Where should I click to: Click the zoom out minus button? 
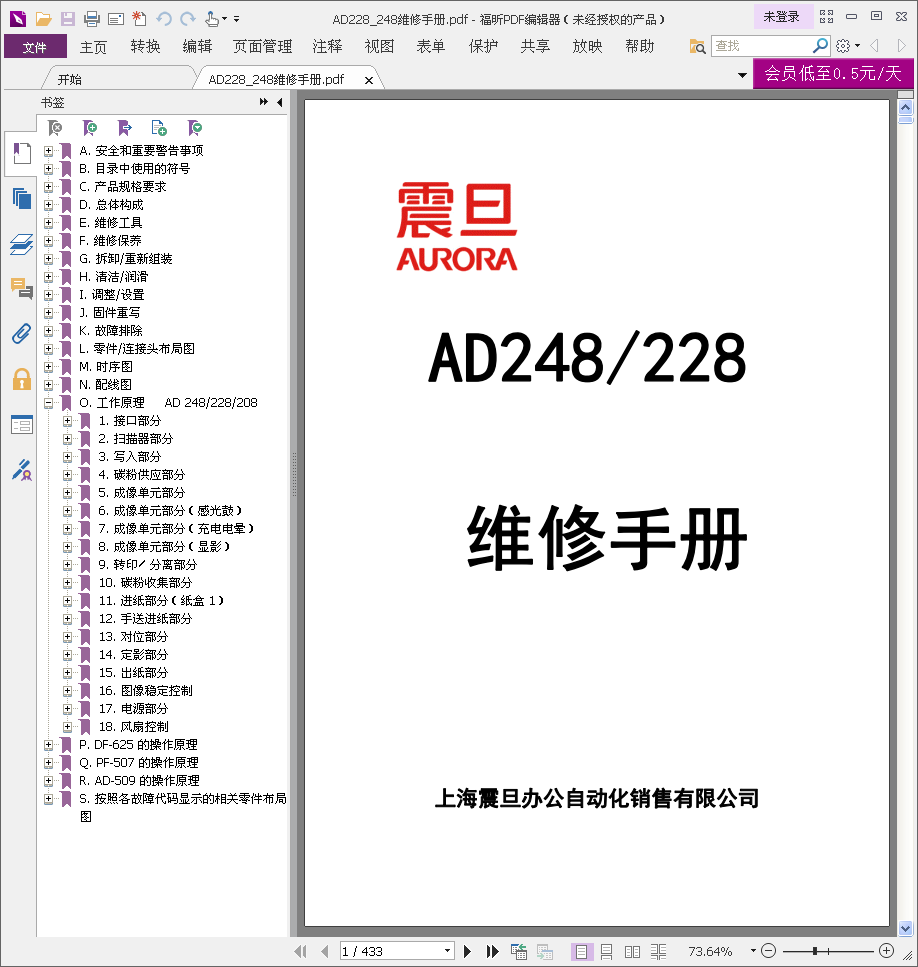click(769, 951)
